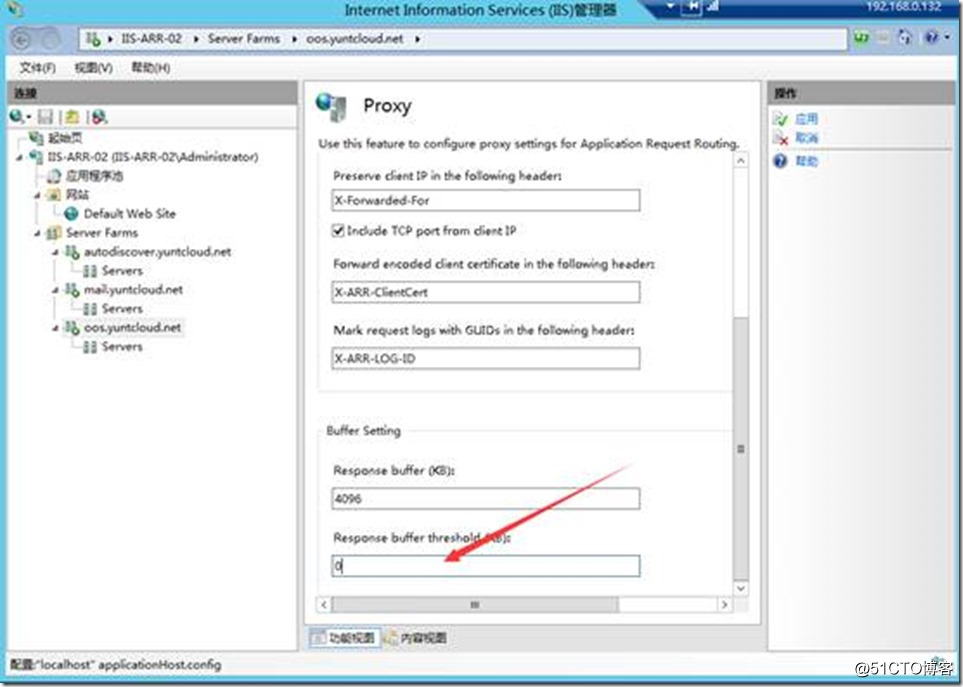Click the Back navigation arrow button
The width and height of the screenshot is (963, 687).
coord(22,40)
